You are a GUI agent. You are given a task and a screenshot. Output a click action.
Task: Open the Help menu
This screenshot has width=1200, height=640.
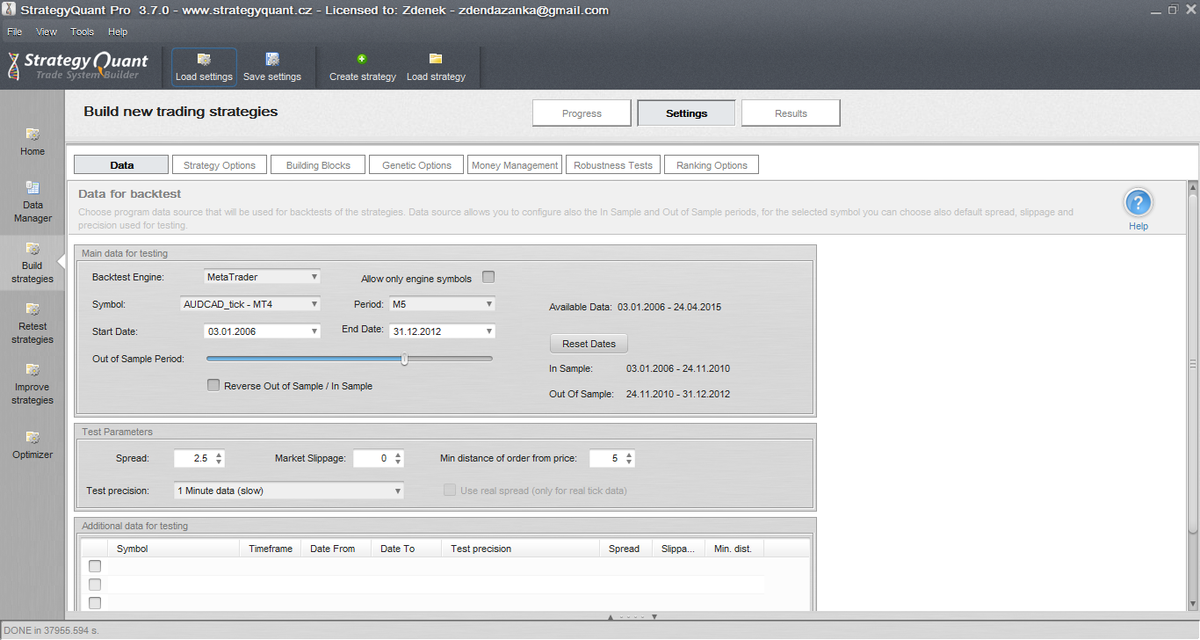tap(118, 32)
